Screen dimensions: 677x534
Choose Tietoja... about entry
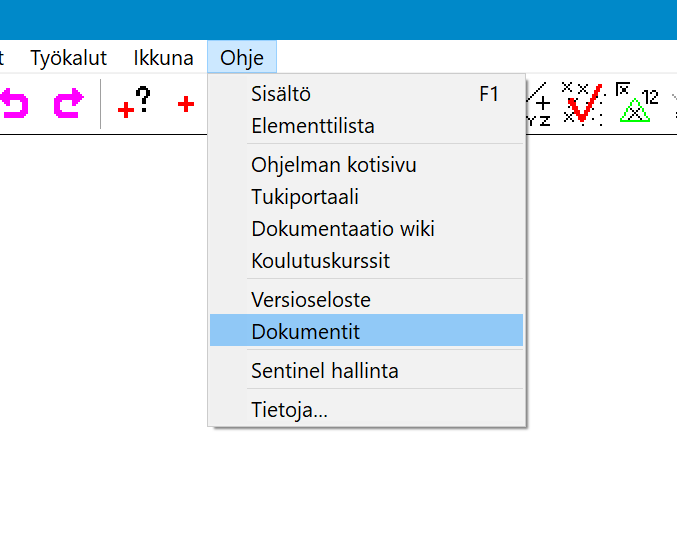[x=290, y=409]
